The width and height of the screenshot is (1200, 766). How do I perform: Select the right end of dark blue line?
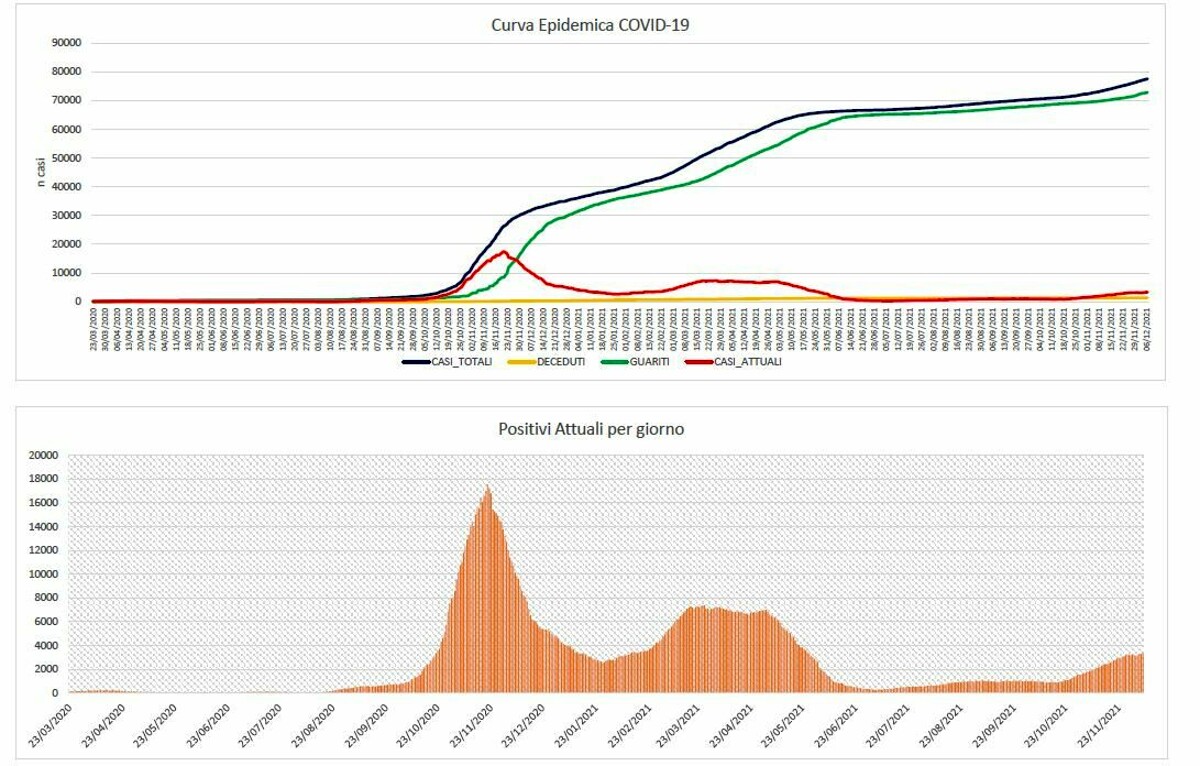(1146, 79)
